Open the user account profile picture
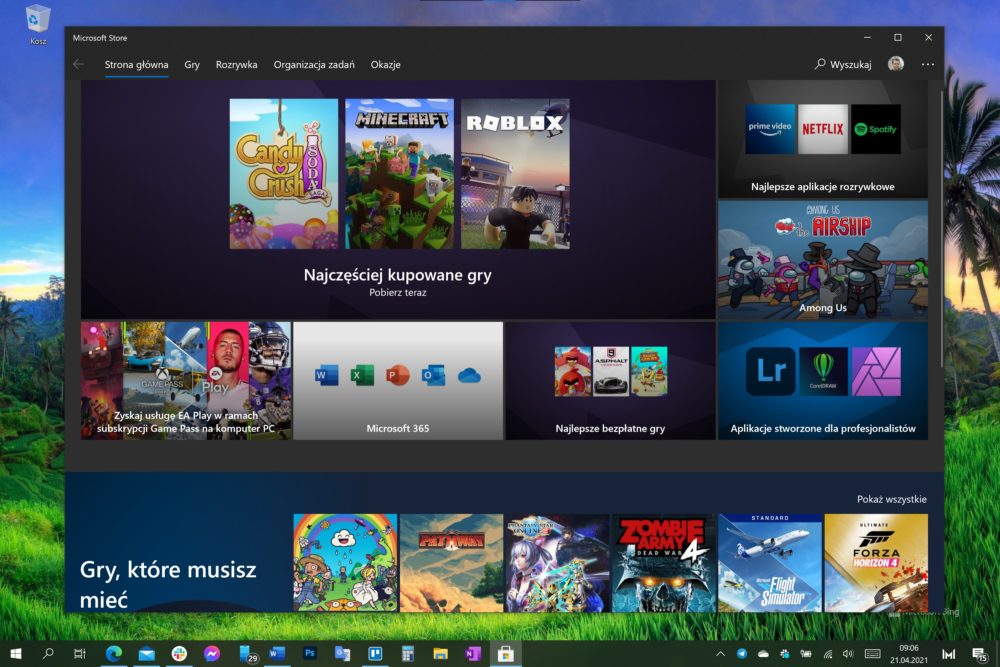 (x=896, y=64)
